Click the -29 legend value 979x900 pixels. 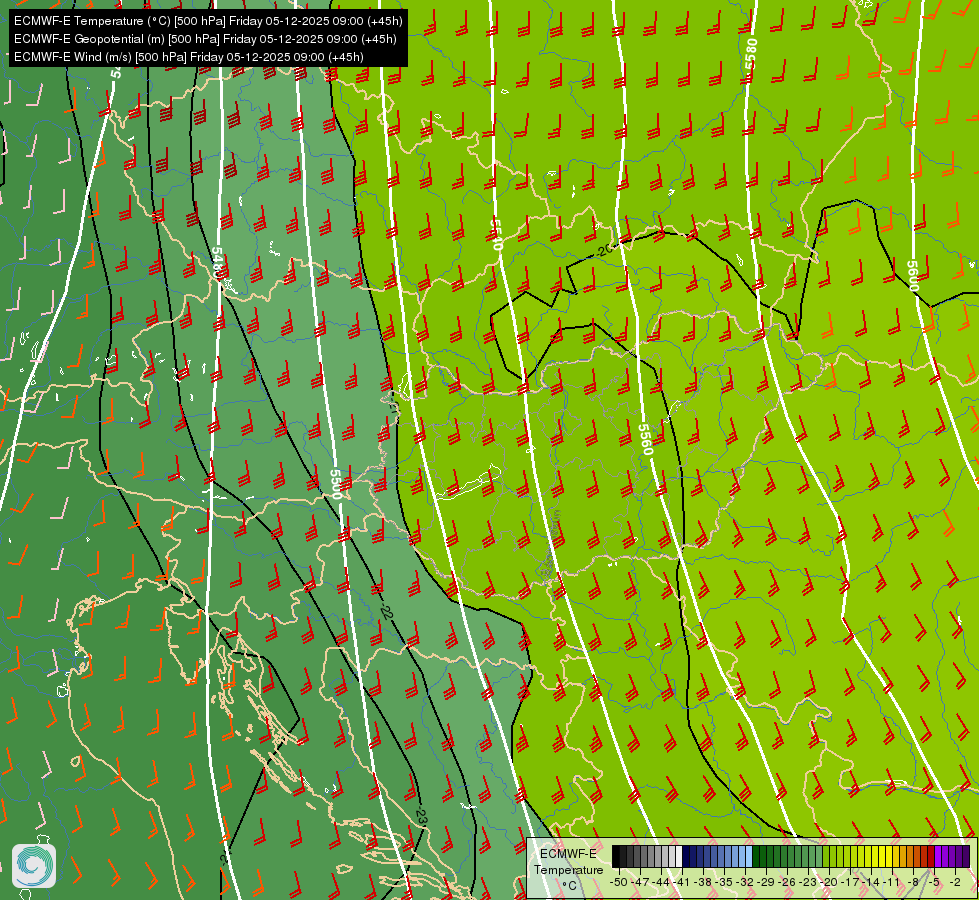(765, 882)
